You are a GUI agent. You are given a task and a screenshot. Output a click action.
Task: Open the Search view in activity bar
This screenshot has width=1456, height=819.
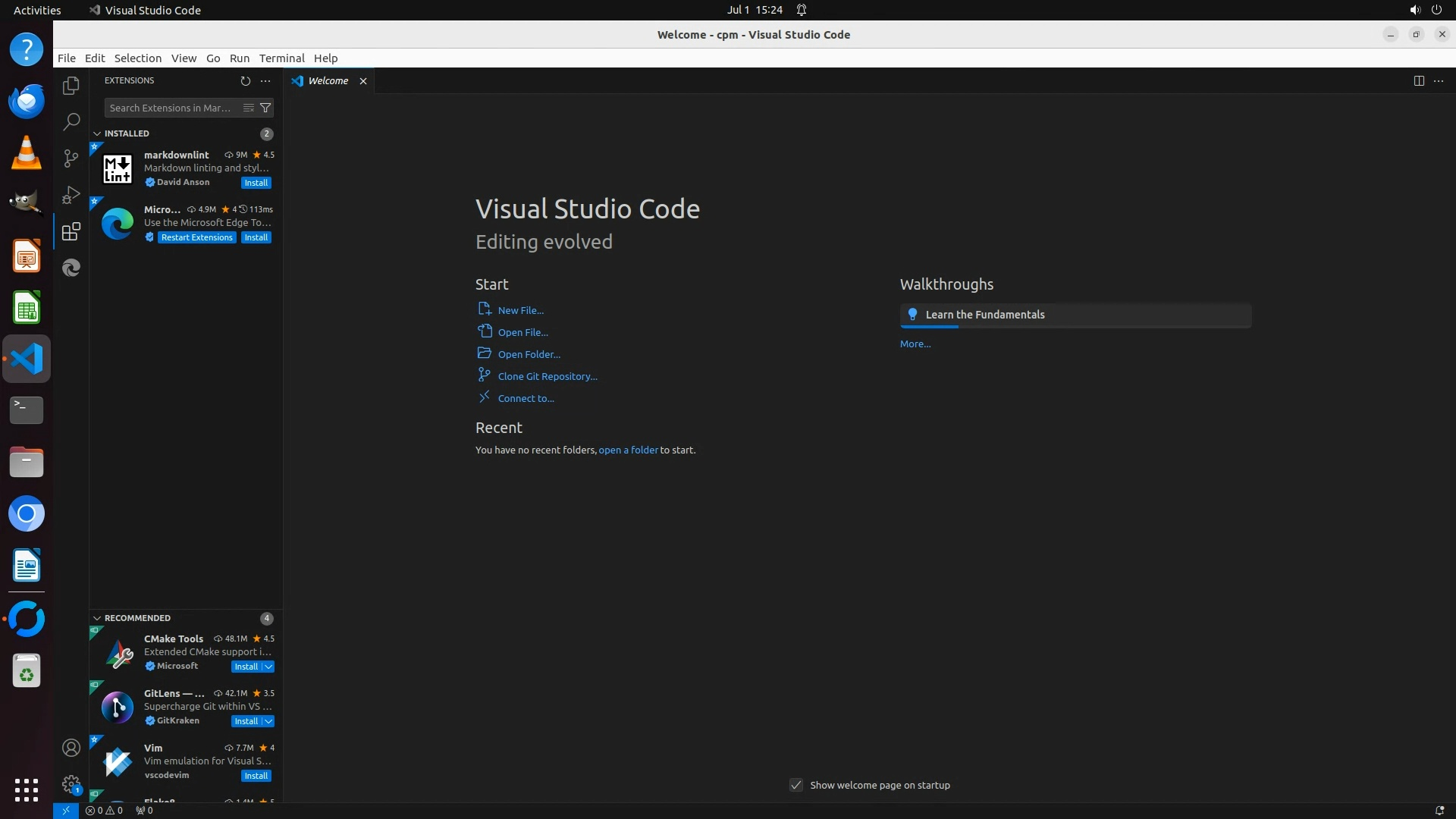[71, 121]
